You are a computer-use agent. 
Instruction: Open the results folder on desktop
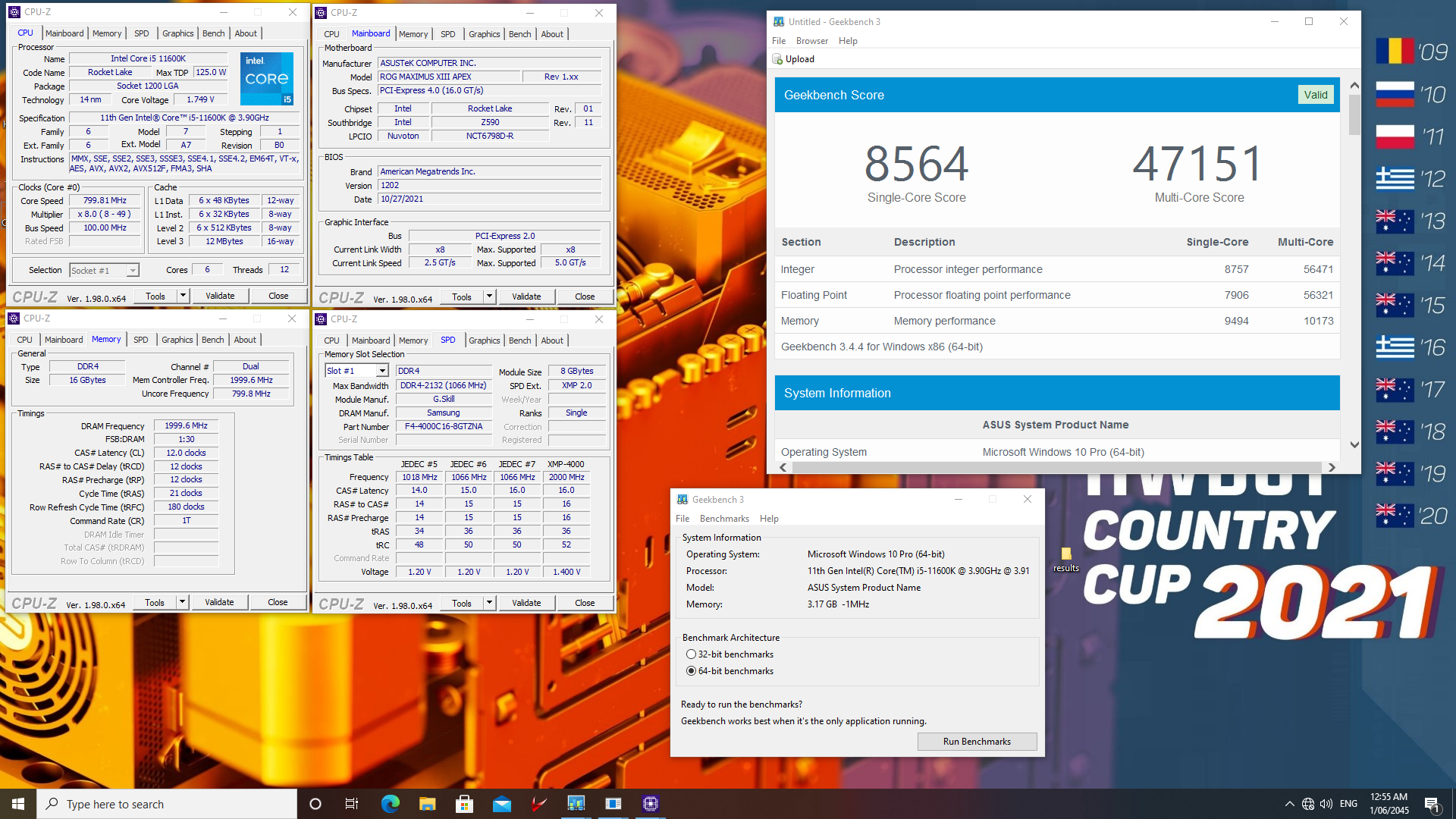pyautogui.click(x=1065, y=560)
